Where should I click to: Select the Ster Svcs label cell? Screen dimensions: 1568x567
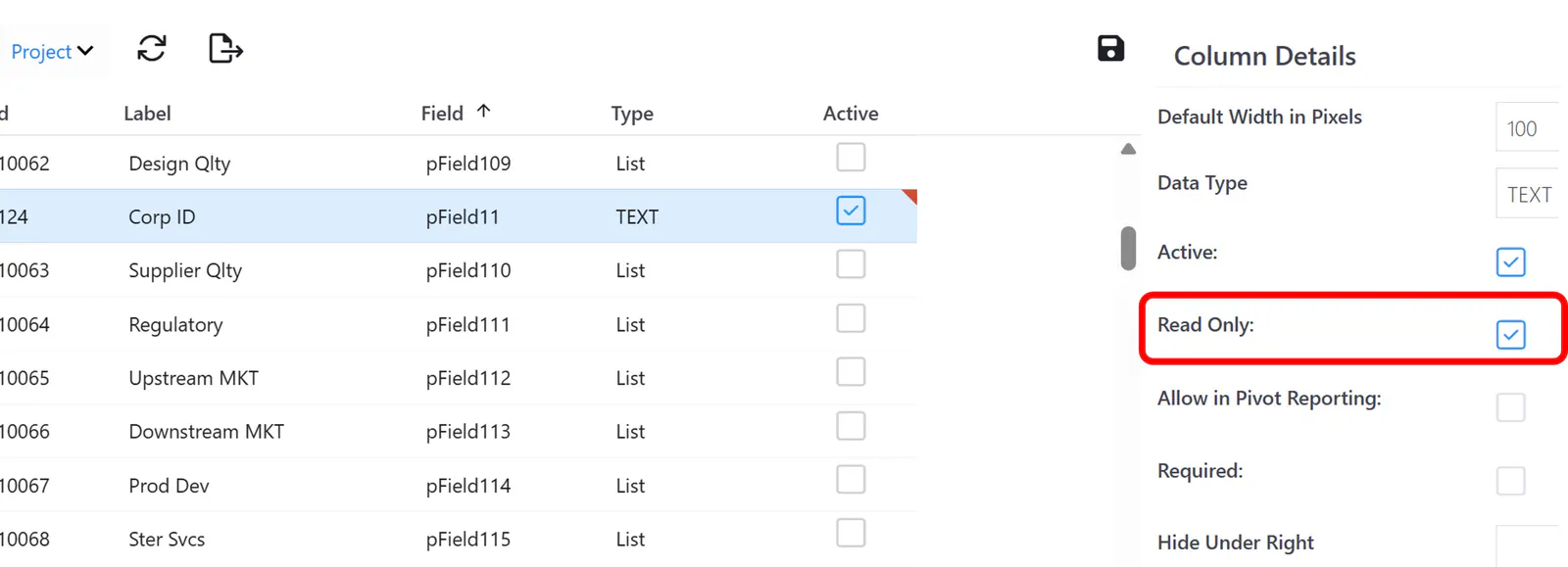coord(167,540)
